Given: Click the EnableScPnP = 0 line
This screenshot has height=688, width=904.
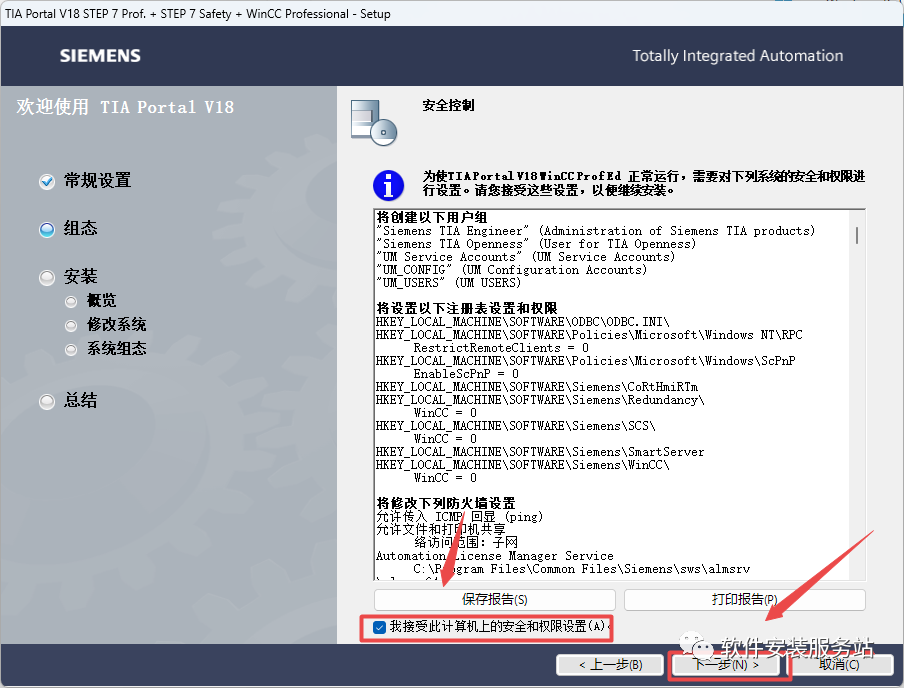Looking at the screenshot, I should pos(466,374).
